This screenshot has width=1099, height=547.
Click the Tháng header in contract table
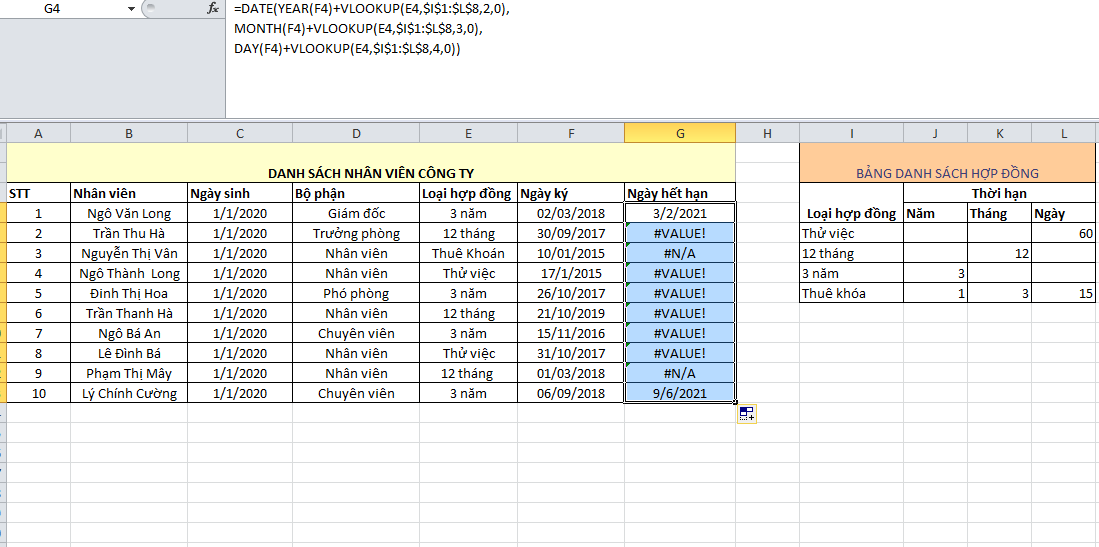tap(999, 213)
